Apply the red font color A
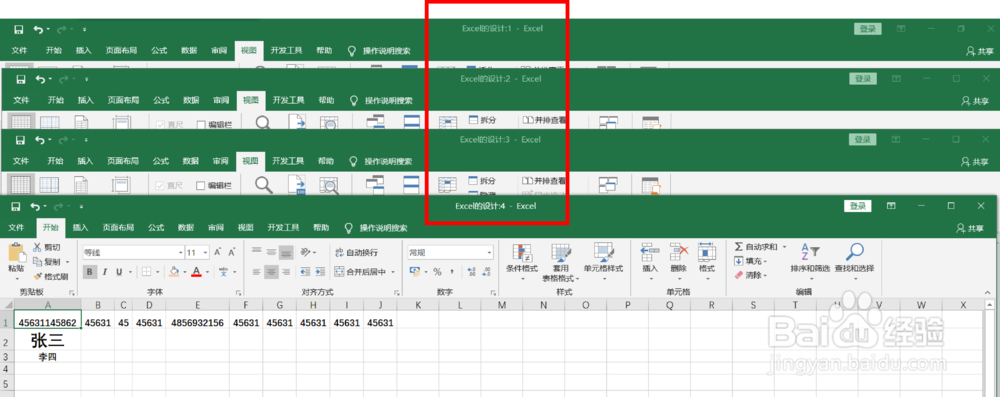The height and width of the screenshot is (397, 1000). (196, 272)
